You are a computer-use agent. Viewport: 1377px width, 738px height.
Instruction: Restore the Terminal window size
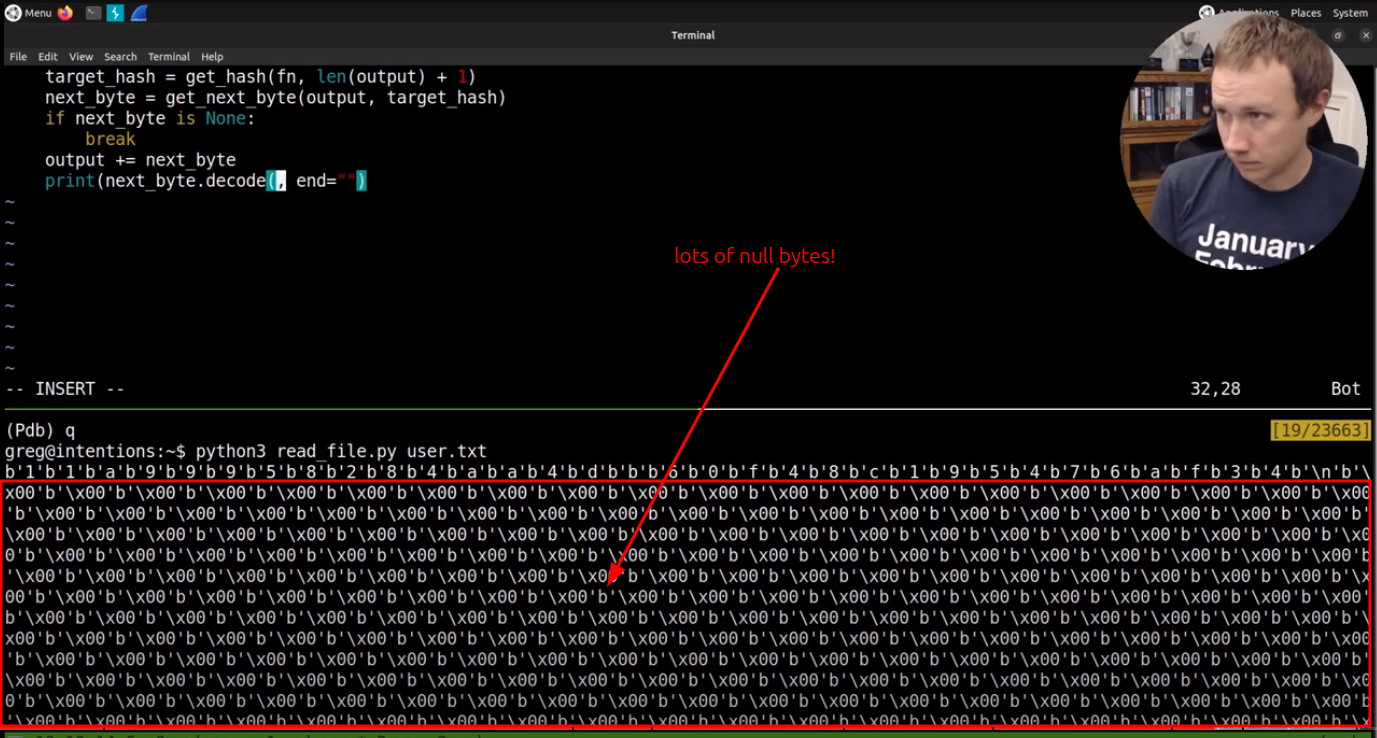click(1338, 35)
